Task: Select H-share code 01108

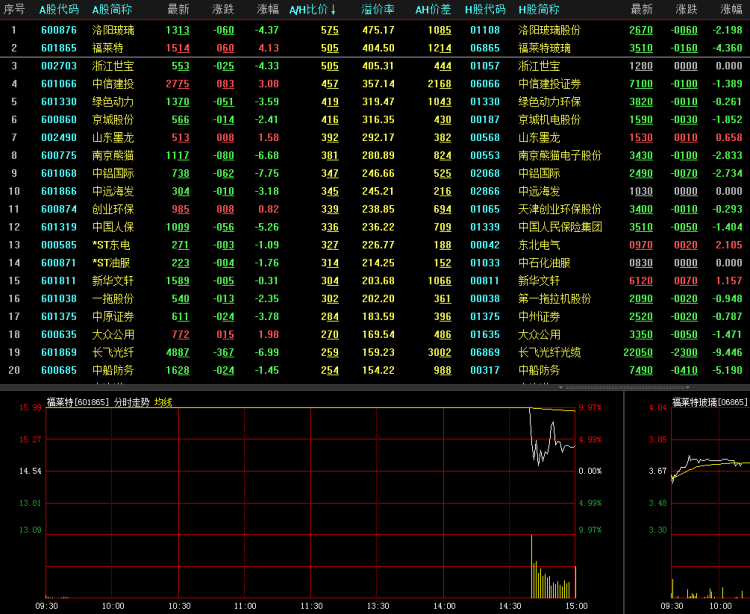Action: pos(484,30)
